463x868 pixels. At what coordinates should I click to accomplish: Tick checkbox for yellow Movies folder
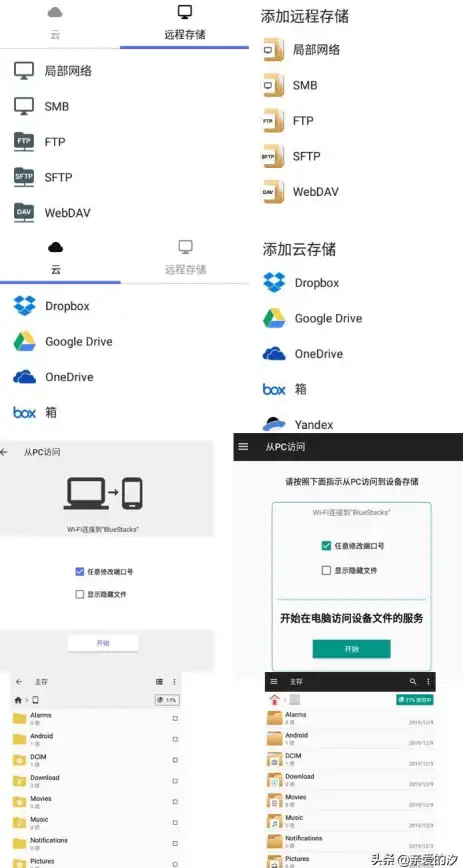click(x=175, y=802)
